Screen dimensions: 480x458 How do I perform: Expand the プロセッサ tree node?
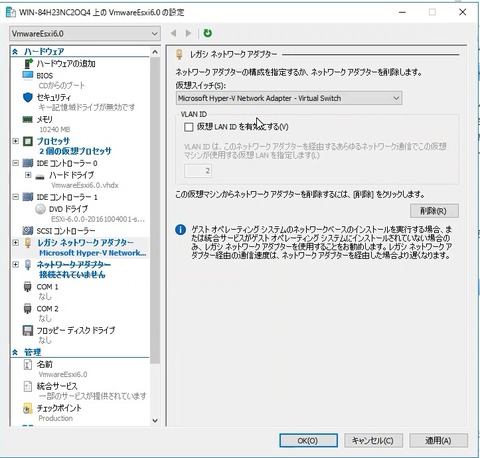pyautogui.click(x=15, y=141)
